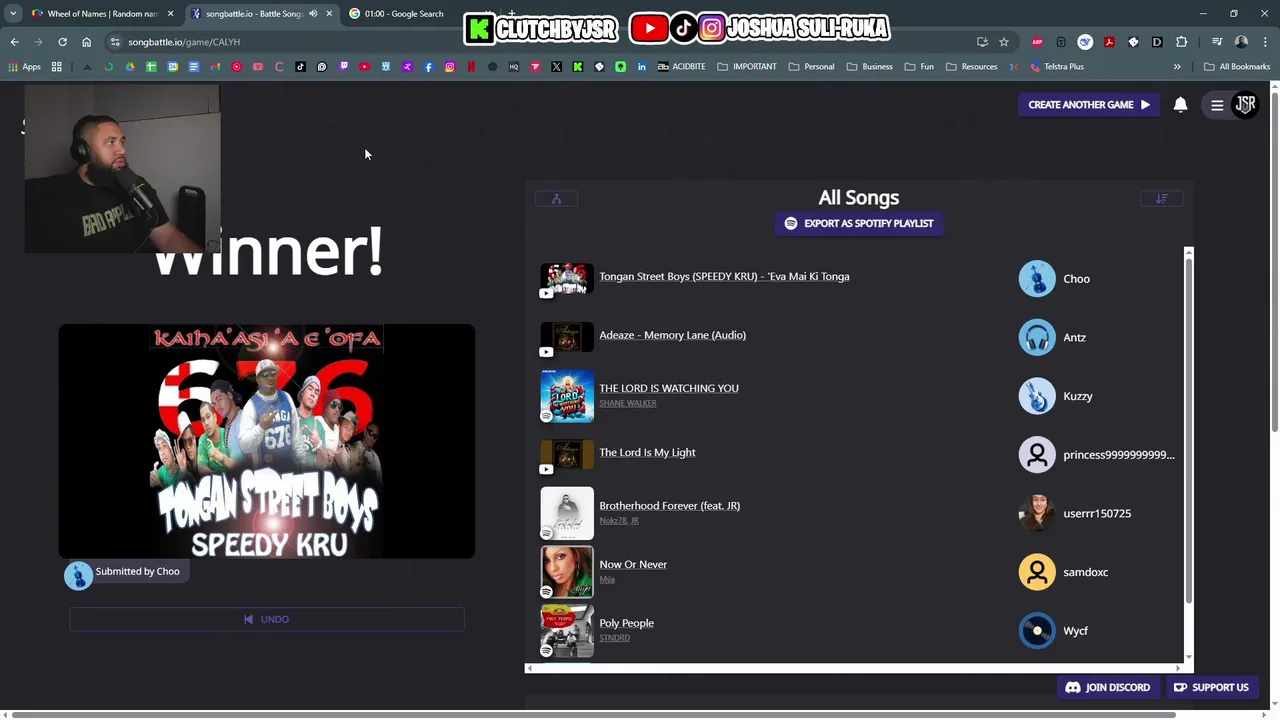This screenshot has height=720, width=1280.
Task: Open the tab search dropdown arrow
Action: [13, 14]
